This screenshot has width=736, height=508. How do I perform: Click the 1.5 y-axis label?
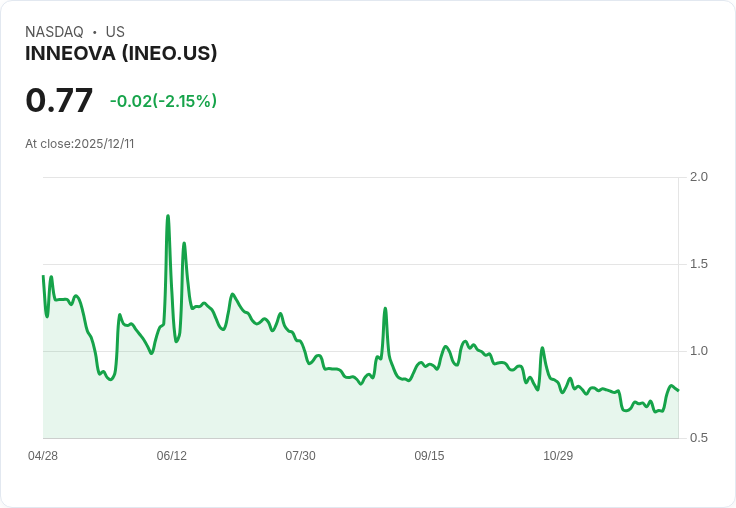pos(699,264)
